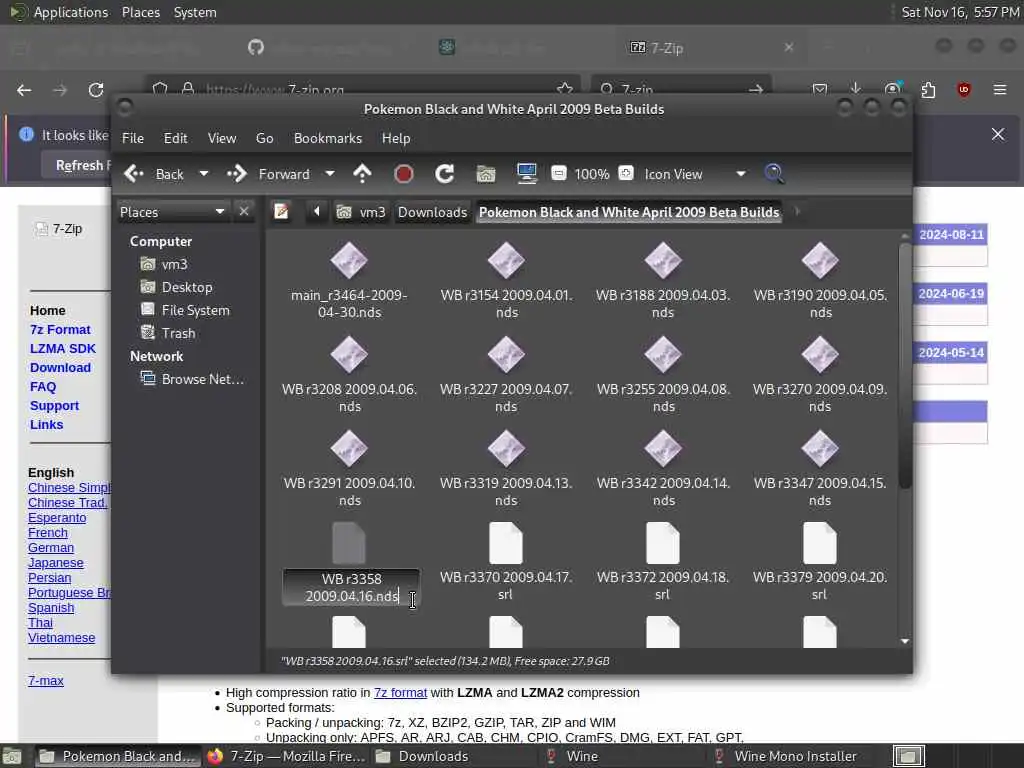
Task: Click the 7-max link in Firefox
Action: click(46, 680)
